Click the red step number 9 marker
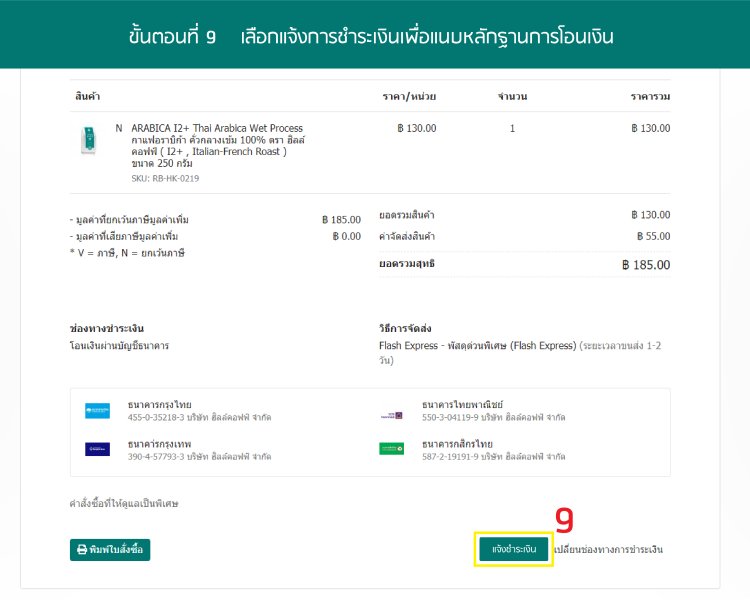Viewport: 750px width, 600px height. pos(564,520)
